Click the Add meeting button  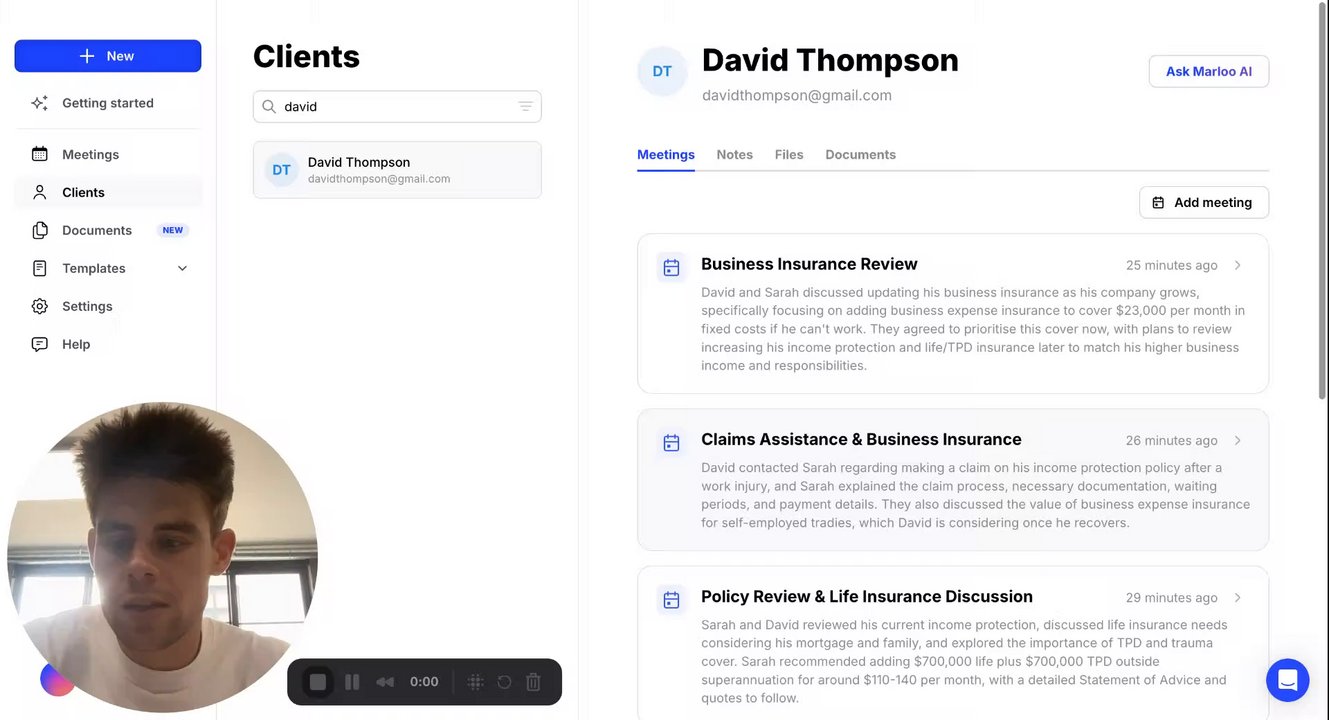(x=1204, y=202)
